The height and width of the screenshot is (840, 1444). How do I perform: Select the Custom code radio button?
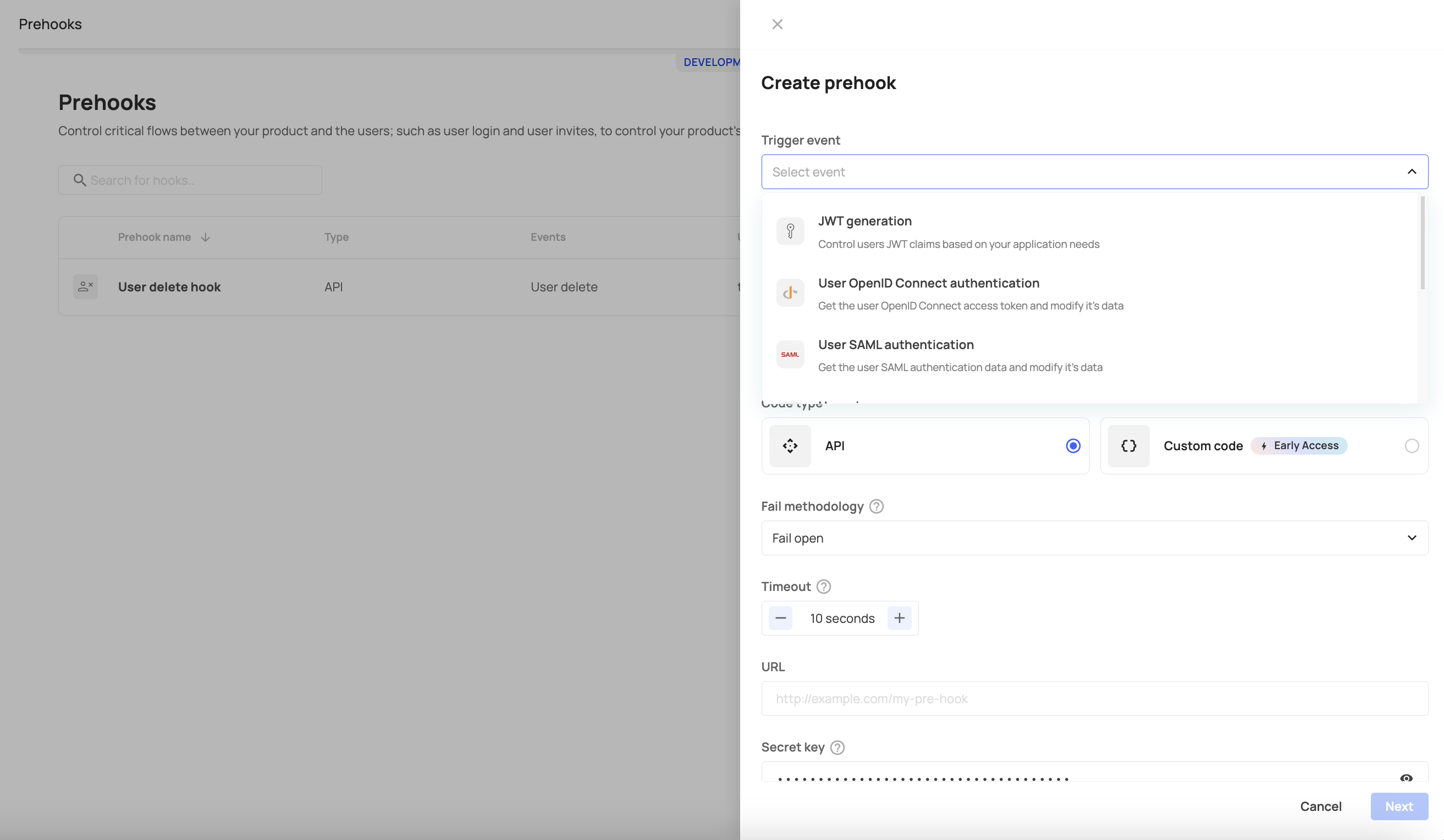1411,445
